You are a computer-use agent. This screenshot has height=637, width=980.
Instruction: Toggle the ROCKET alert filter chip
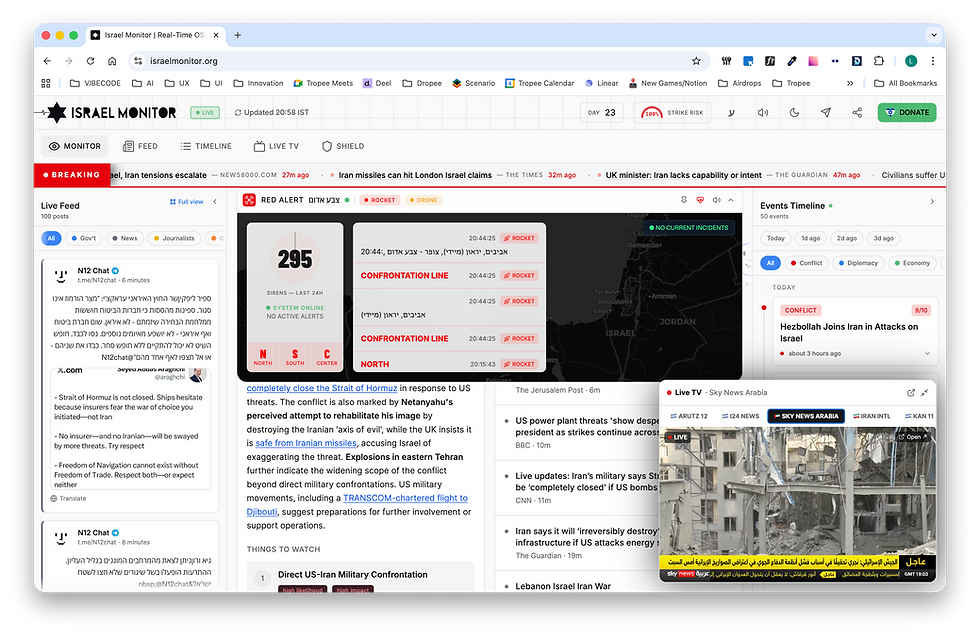(379, 200)
